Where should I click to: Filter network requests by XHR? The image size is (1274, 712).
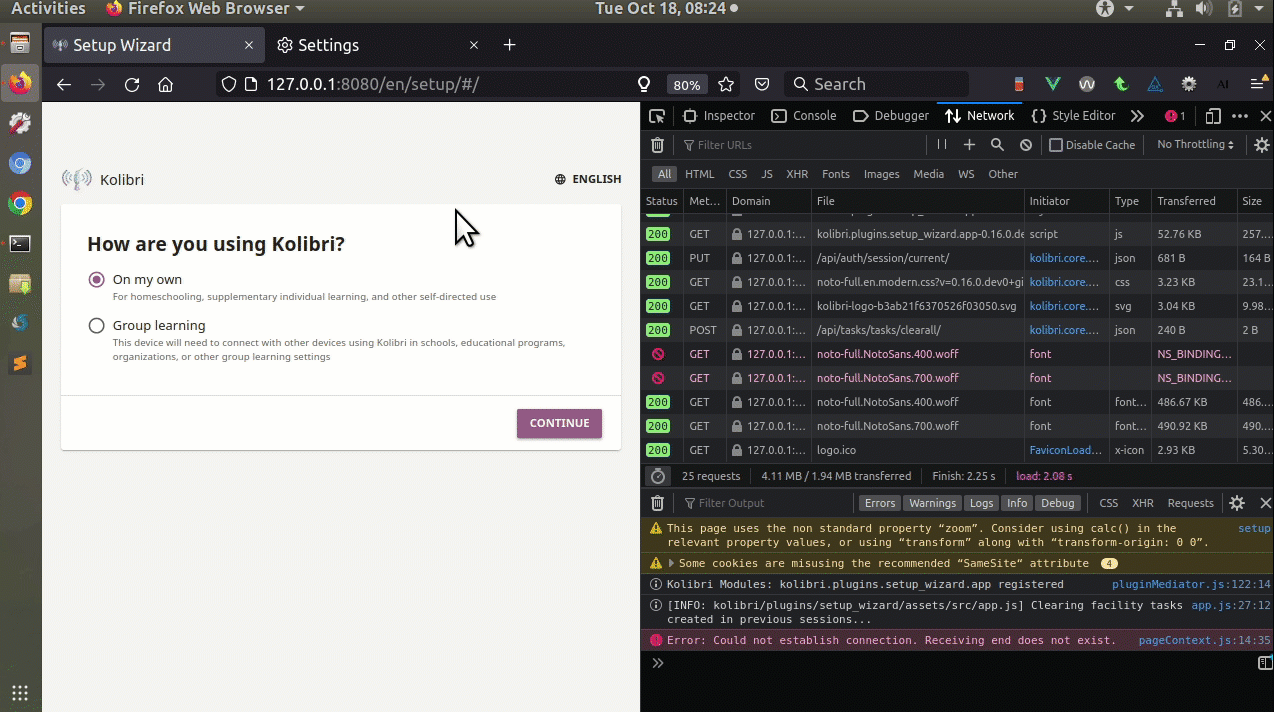[797, 174]
